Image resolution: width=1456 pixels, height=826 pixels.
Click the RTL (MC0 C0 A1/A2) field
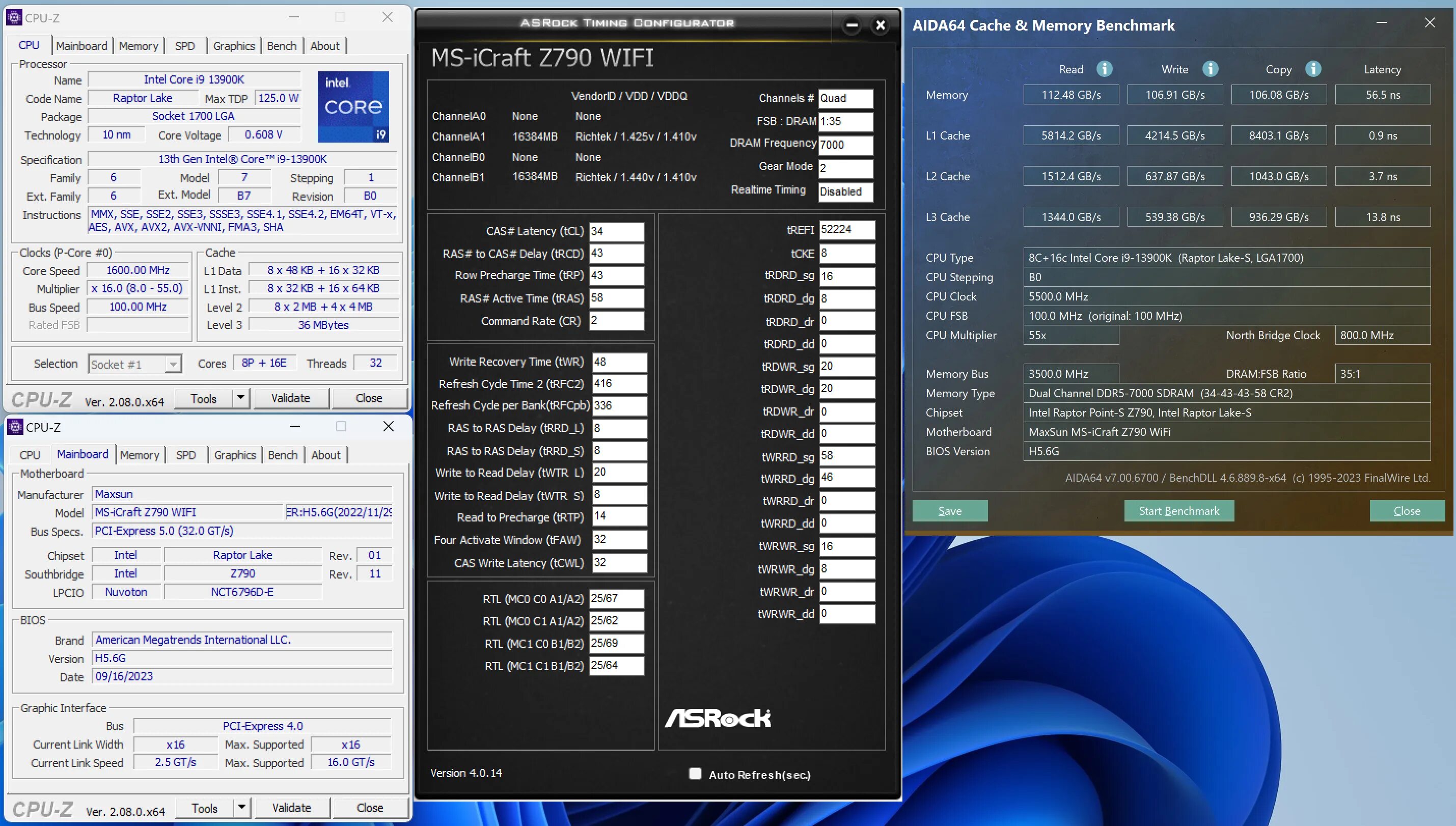click(616, 598)
